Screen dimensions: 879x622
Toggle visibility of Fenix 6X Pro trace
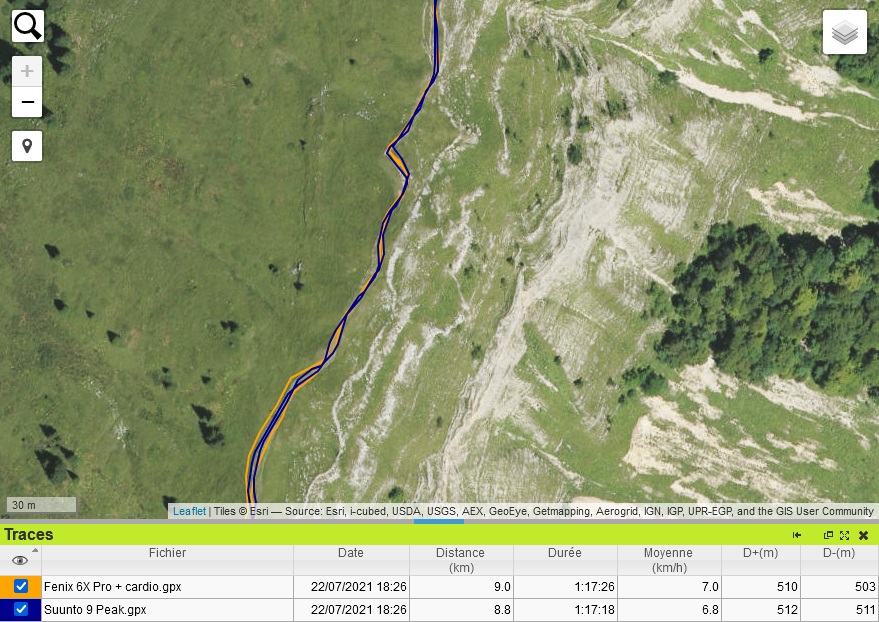[21, 587]
